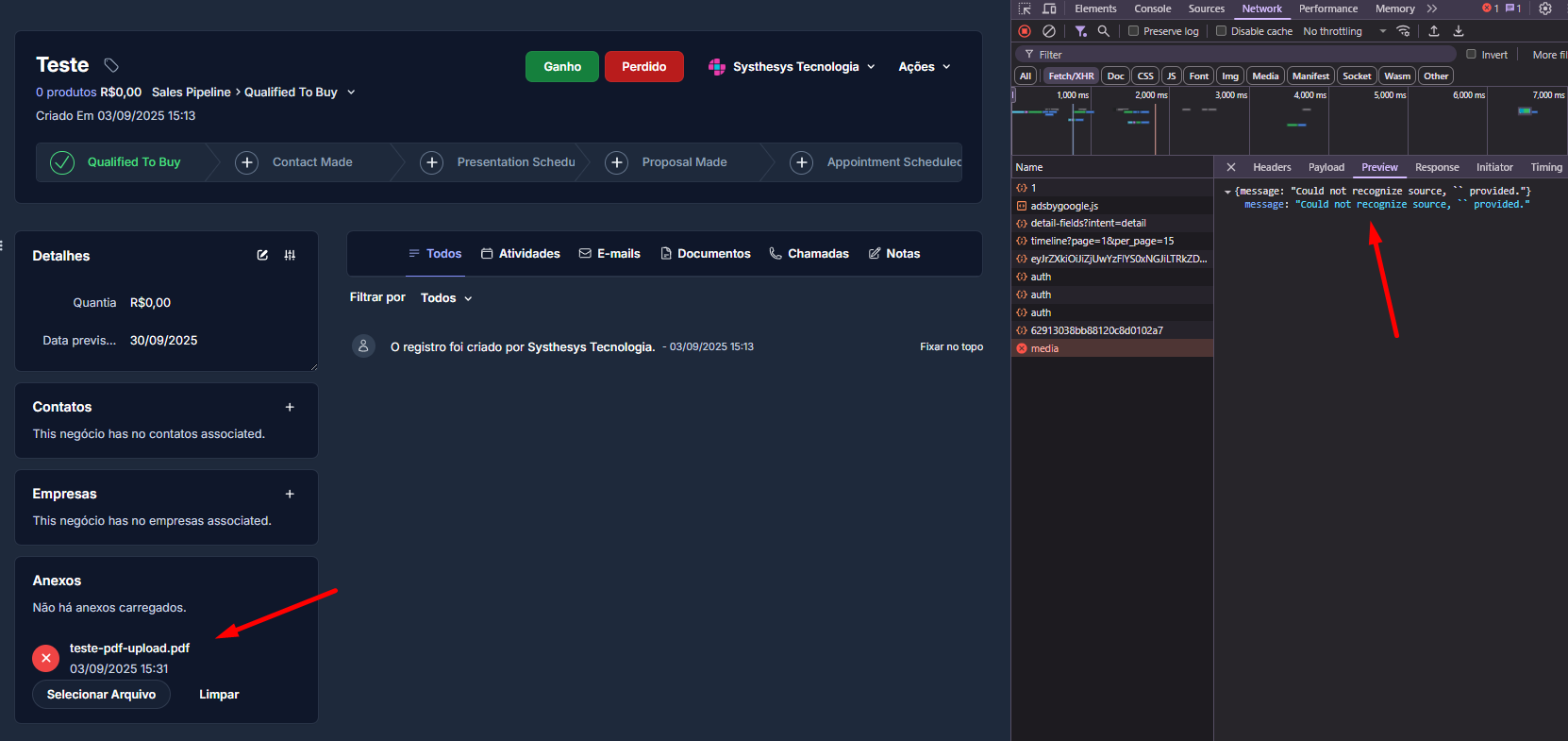Add a contact with Contatos plus icon

tap(290, 407)
